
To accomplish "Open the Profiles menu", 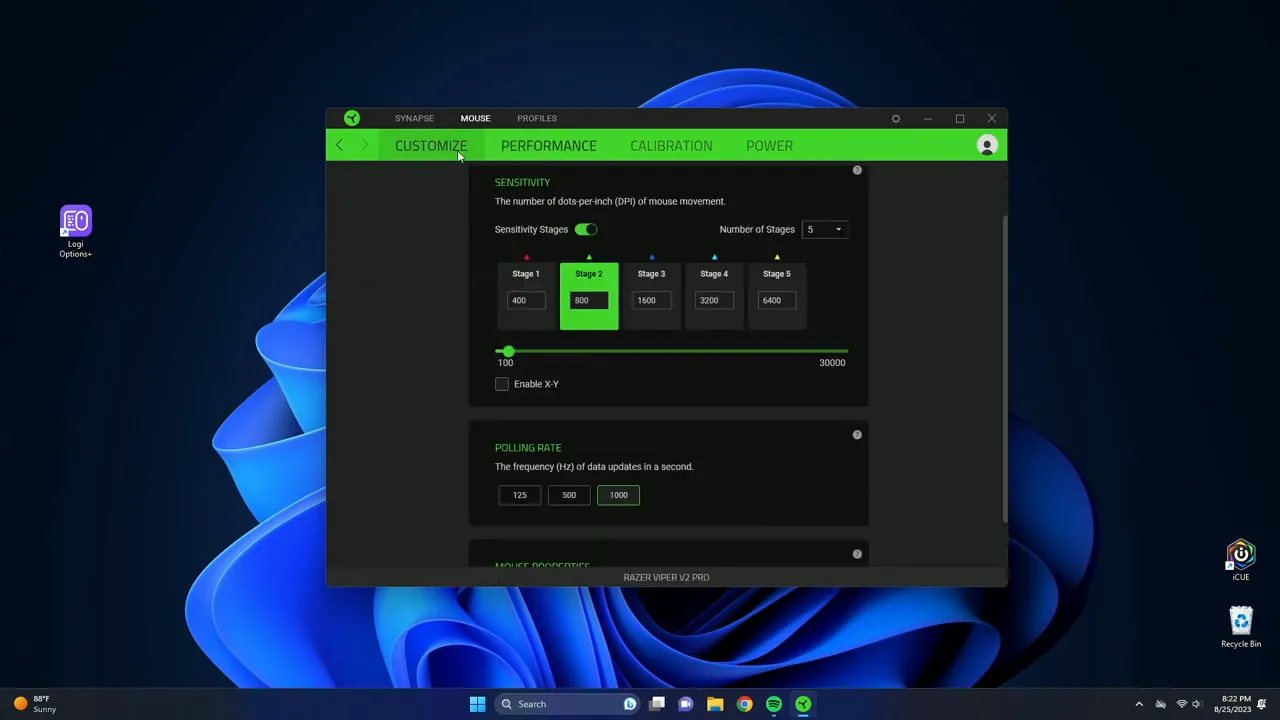I will tap(537, 118).
